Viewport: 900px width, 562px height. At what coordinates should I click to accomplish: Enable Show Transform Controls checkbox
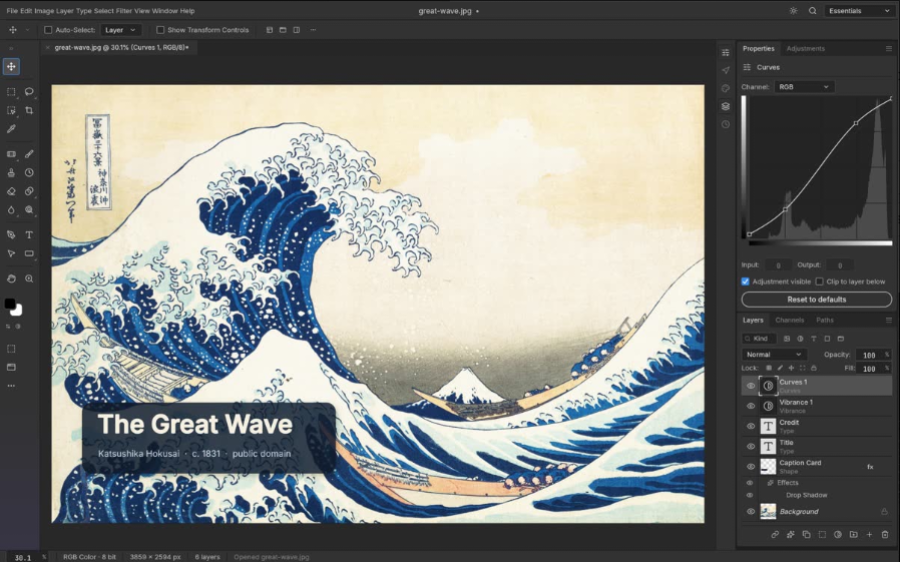(160, 30)
